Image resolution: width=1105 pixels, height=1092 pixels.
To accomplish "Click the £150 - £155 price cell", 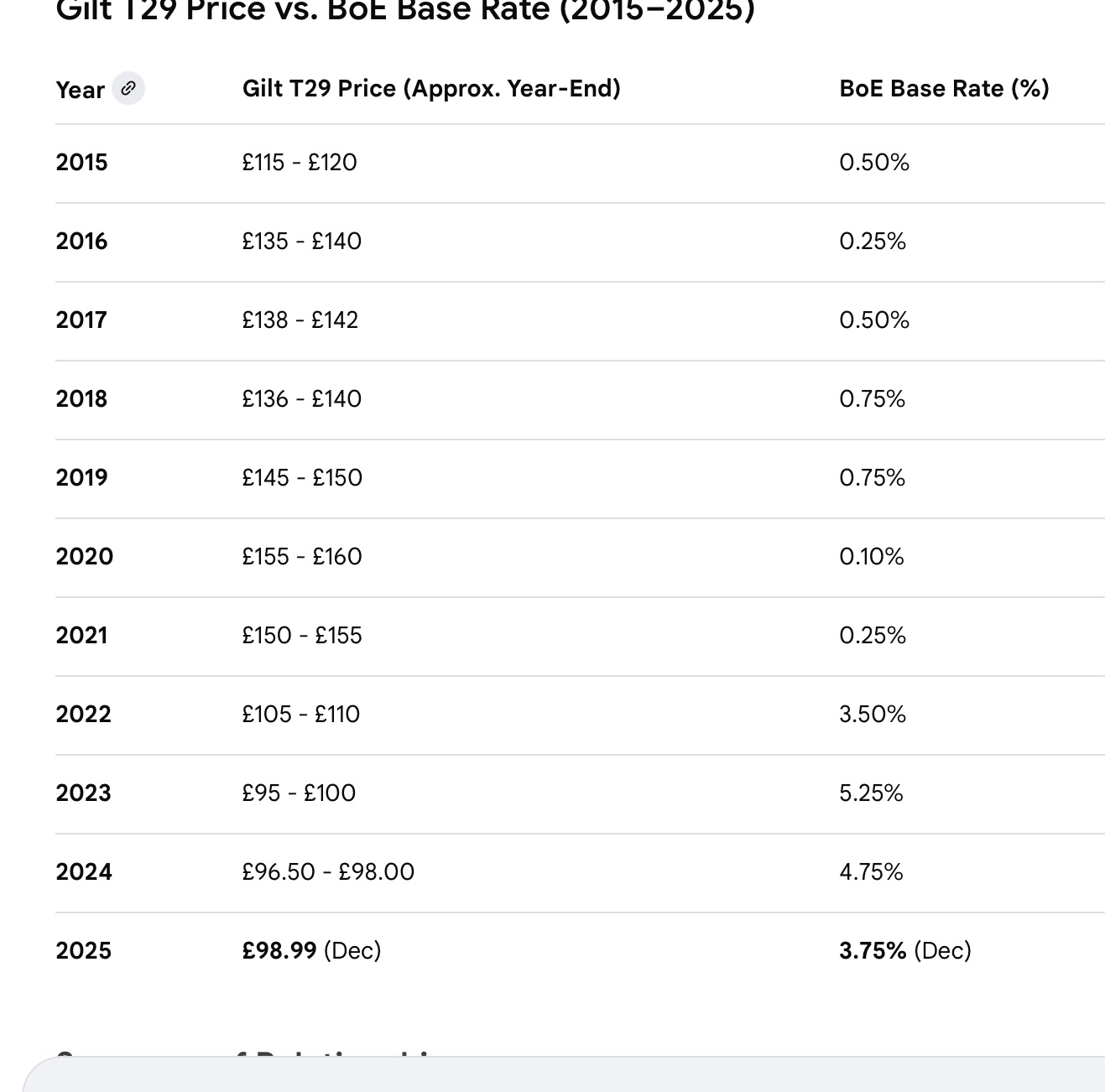I will [x=301, y=636].
